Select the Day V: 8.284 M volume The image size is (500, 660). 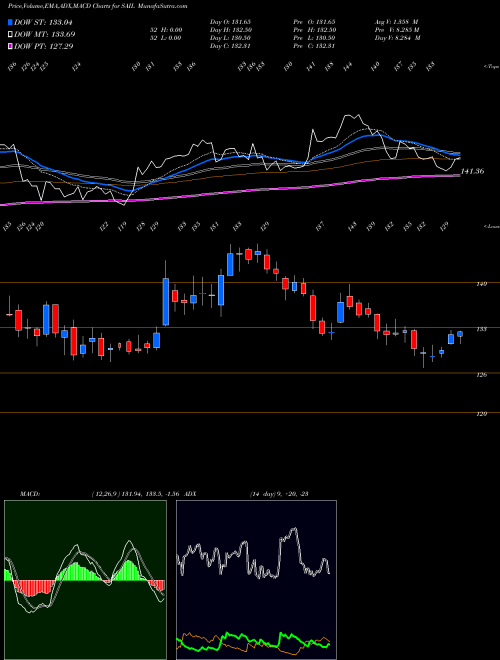pyautogui.click(x=397, y=38)
